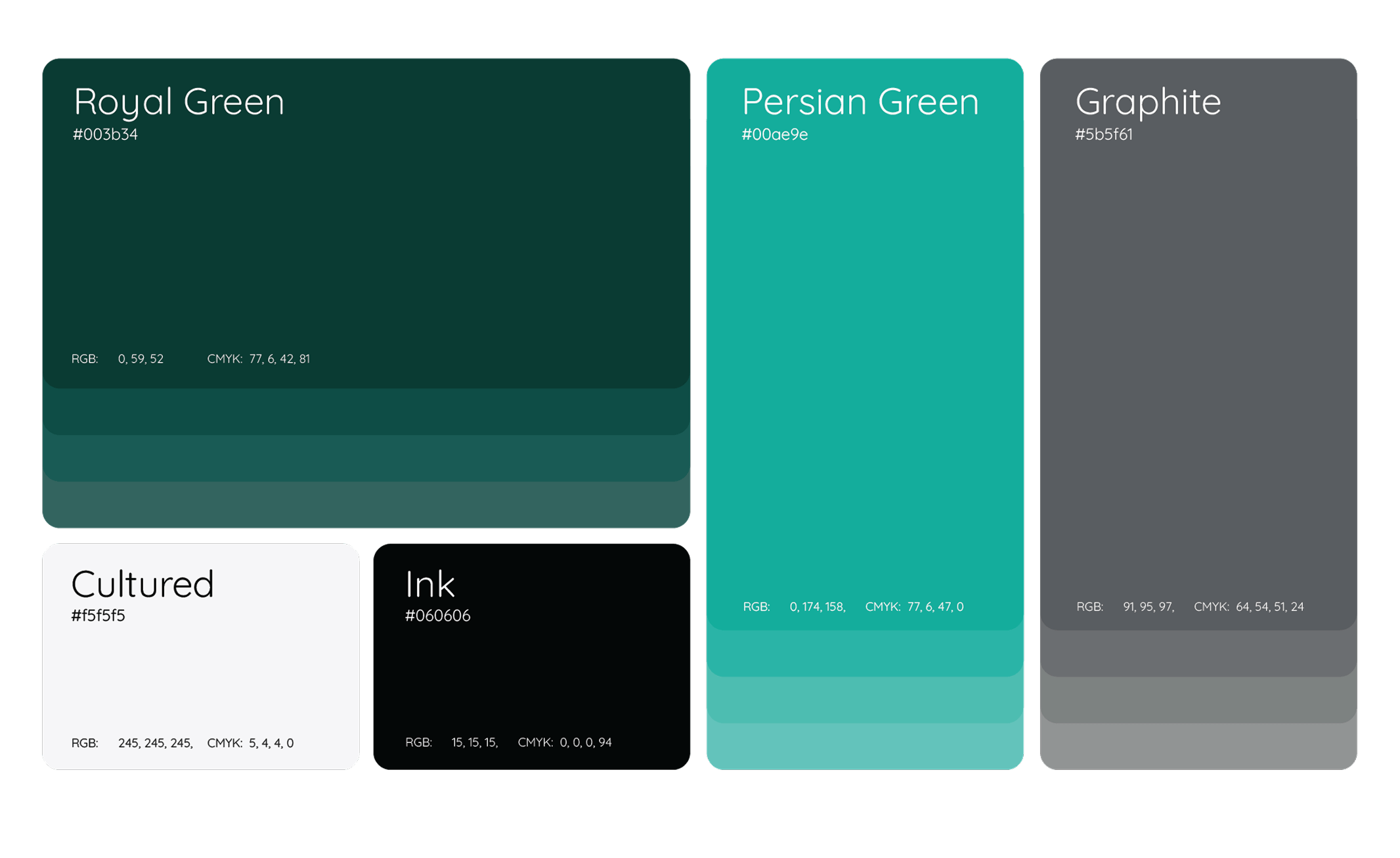1400x858 pixels.
Task: Click the "Royal Green" title text
Action: [179, 102]
